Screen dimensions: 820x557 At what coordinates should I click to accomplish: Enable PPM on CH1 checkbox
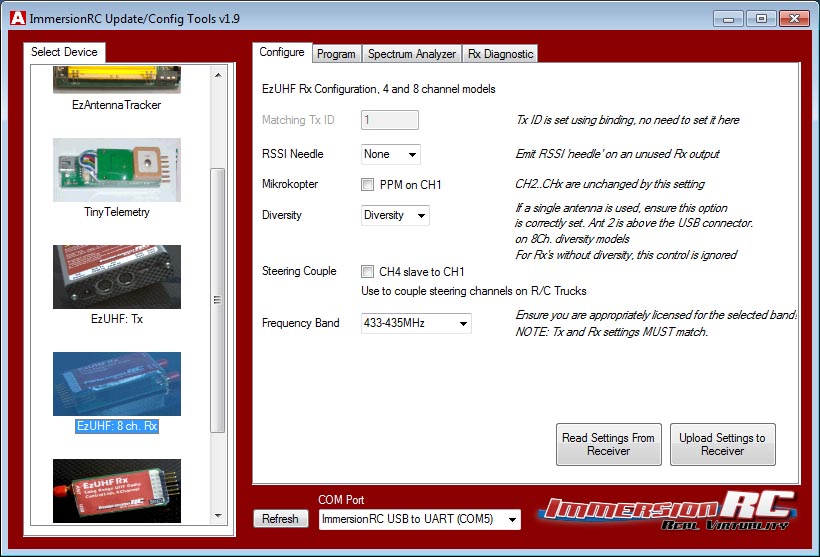(x=368, y=185)
